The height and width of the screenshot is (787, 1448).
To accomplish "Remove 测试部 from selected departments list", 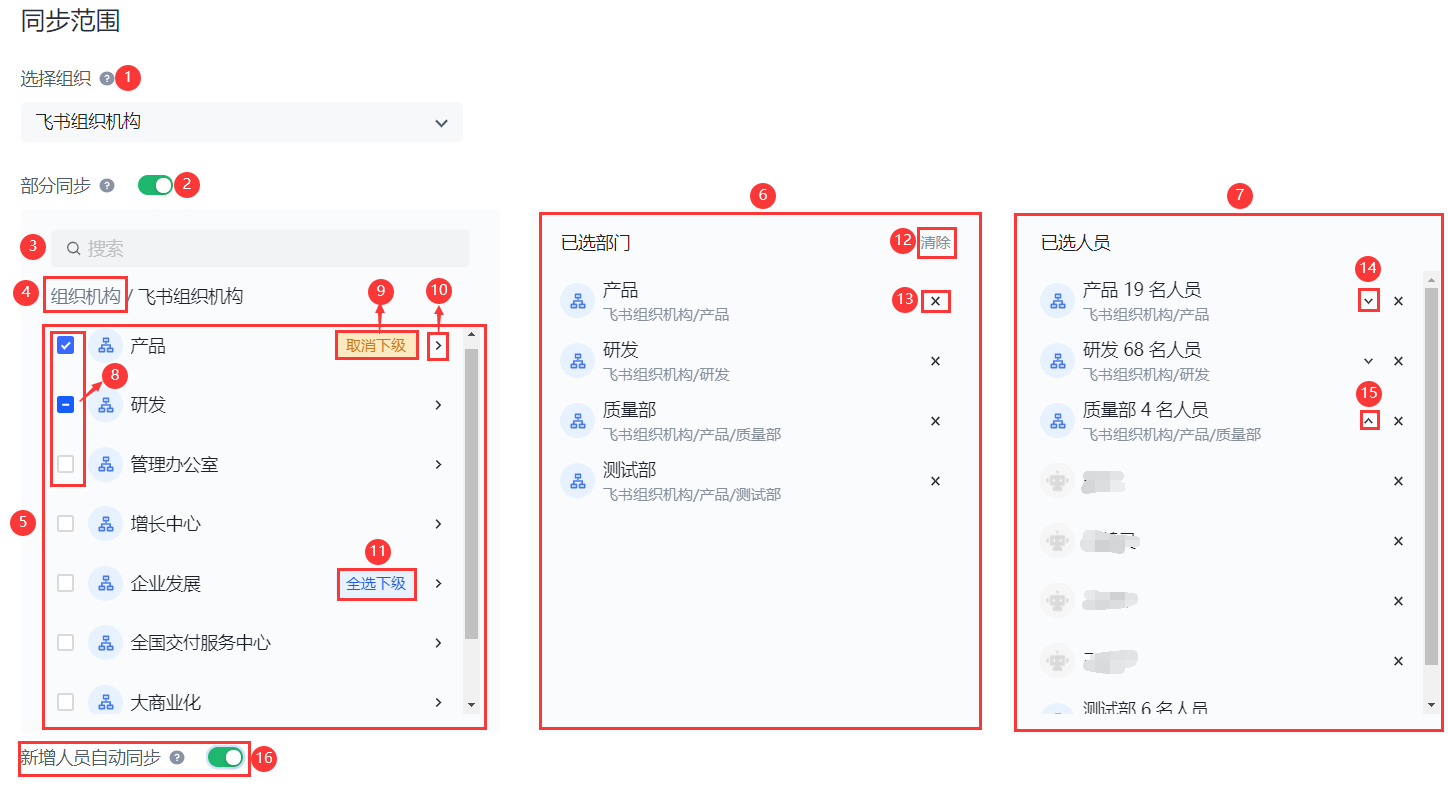I will tap(935, 481).
